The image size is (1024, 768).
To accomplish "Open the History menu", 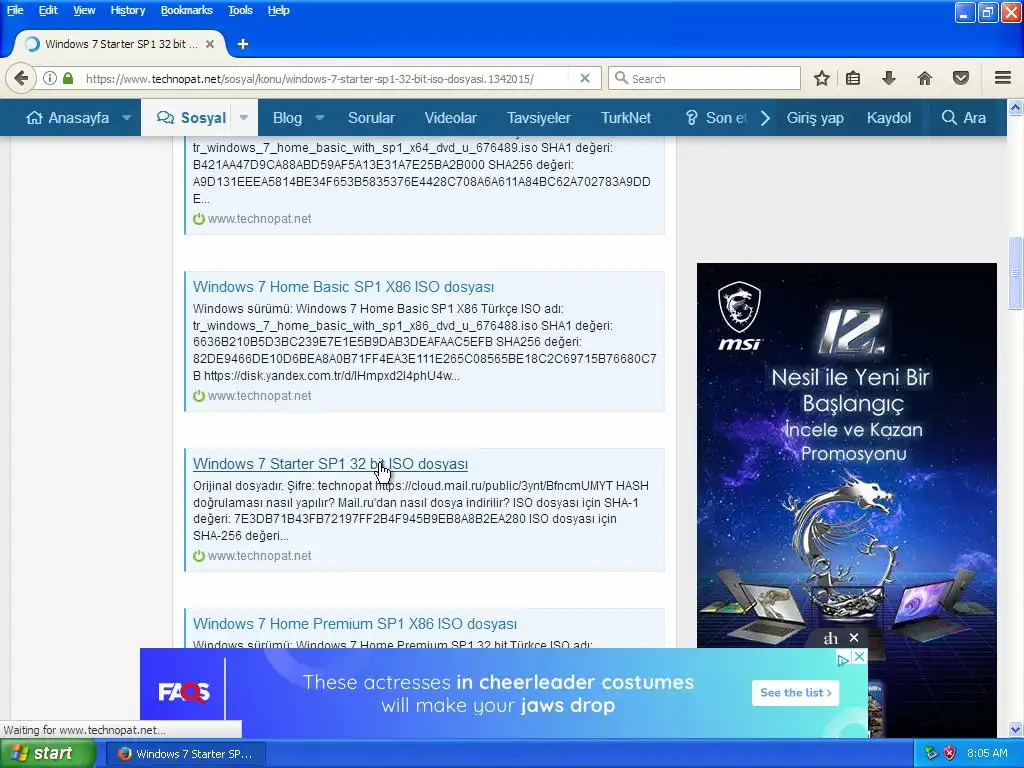I will click(x=127, y=10).
